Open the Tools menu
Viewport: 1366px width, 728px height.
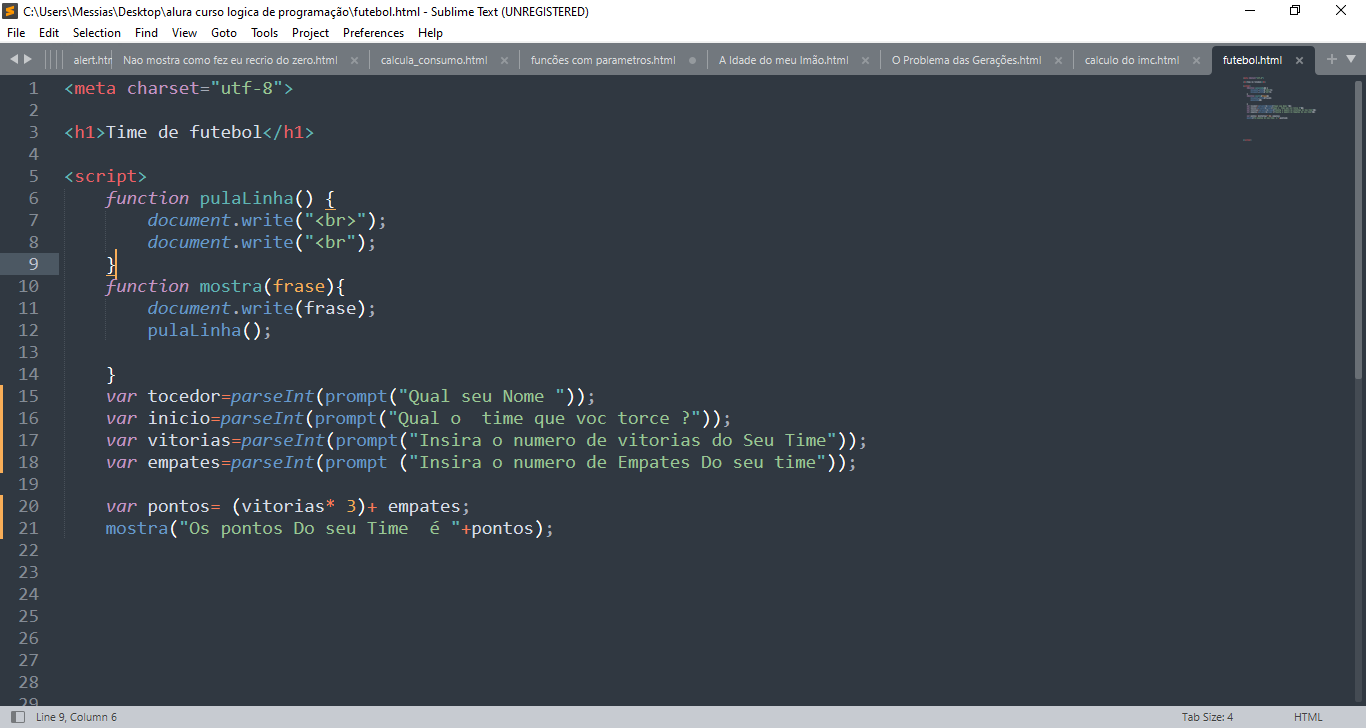coord(265,33)
